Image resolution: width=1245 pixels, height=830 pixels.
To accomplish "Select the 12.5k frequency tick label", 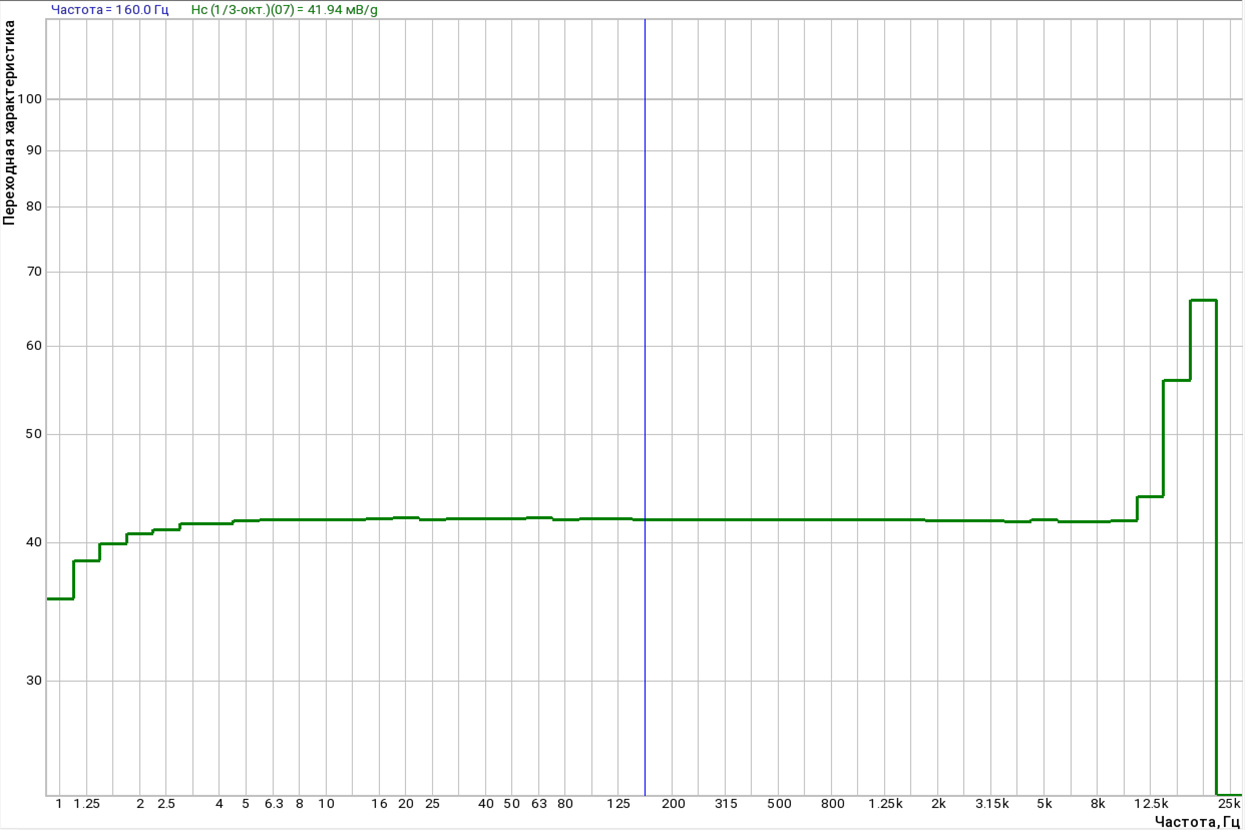I will click(x=1152, y=804).
